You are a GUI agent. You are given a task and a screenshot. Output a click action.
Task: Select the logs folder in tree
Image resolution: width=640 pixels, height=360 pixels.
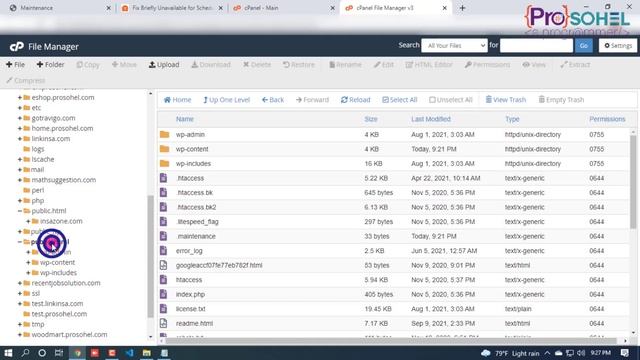(x=38, y=149)
